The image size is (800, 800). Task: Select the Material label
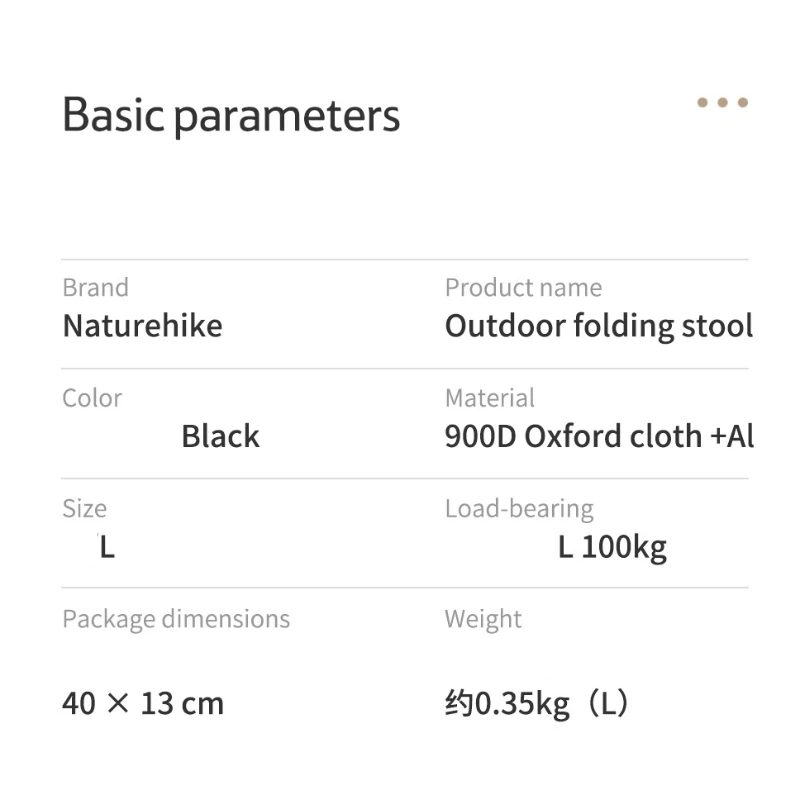[490, 398]
